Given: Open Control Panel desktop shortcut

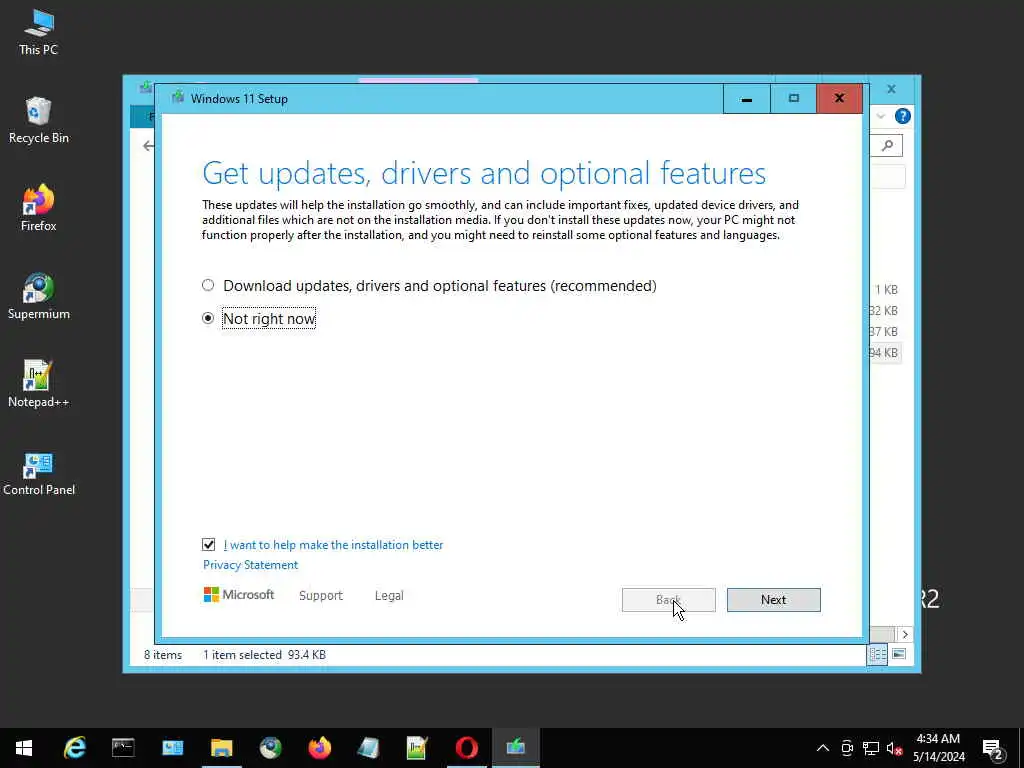Looking at the screenshot, I should (x=39, y=472).
